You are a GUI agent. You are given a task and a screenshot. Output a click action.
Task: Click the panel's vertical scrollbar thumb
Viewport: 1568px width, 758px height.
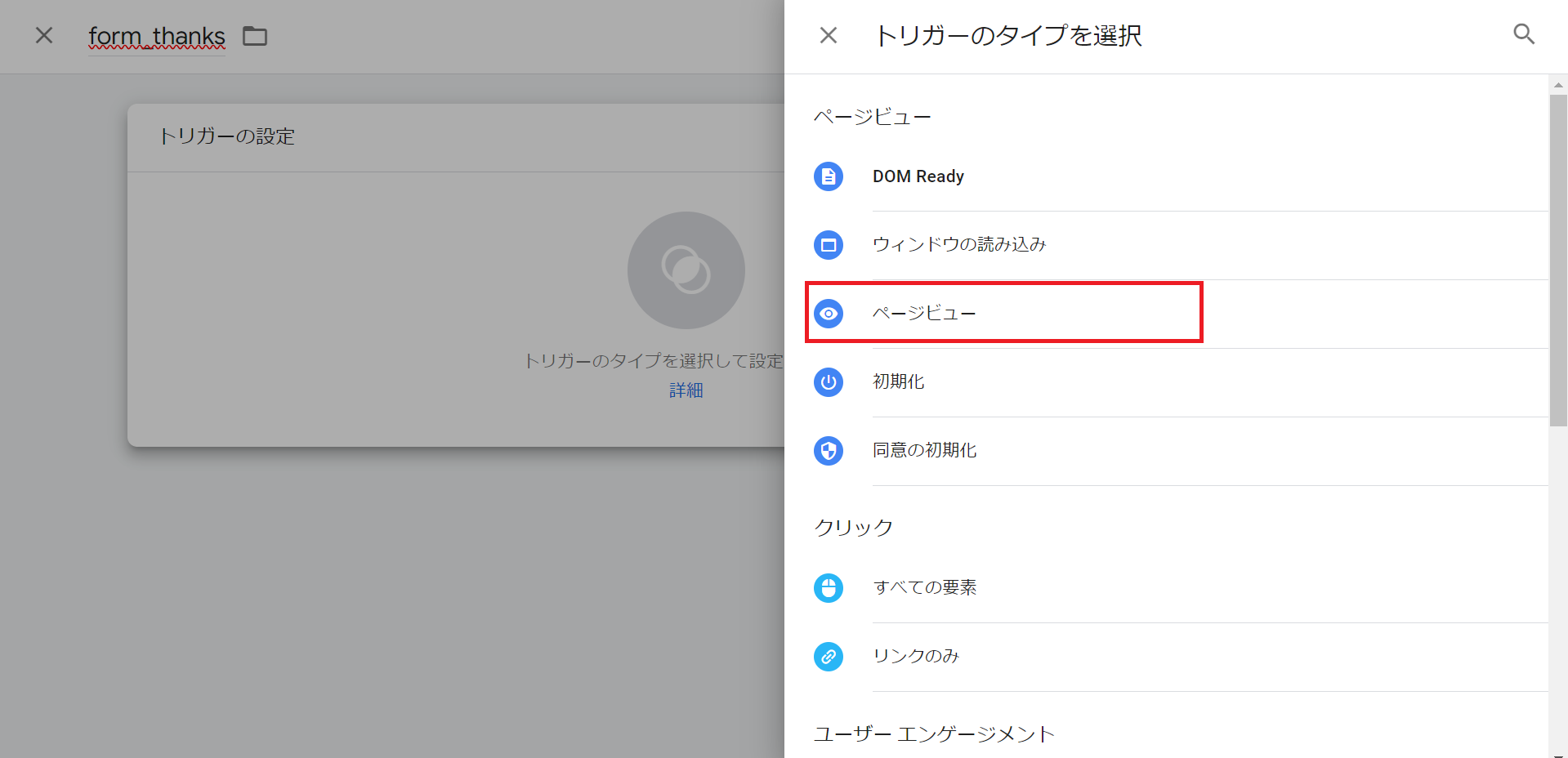click(x=1558, y=260)
